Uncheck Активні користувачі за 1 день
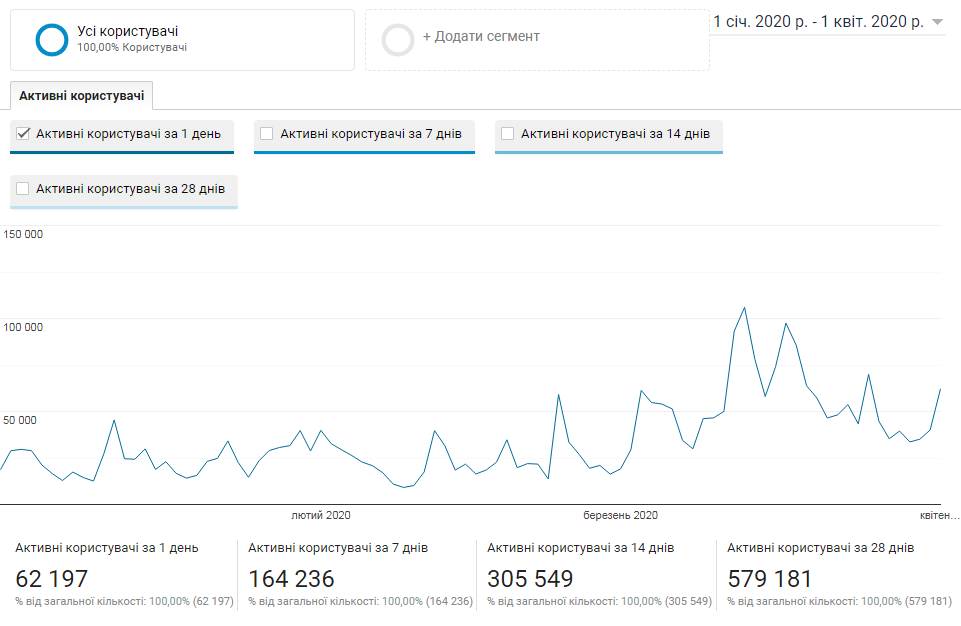Viewport: 961px width, 626px height. point(23,133)
